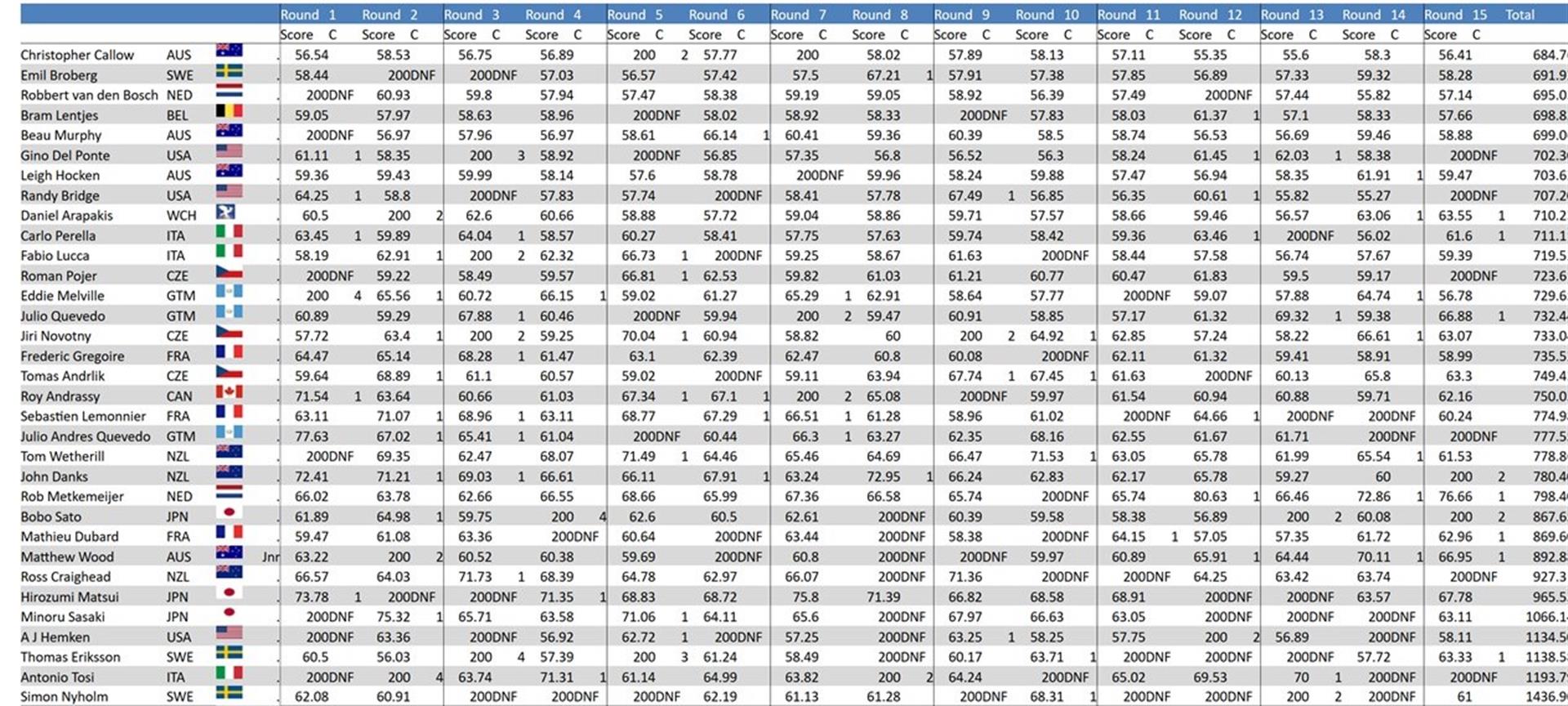
Task: Click the Australian flag beside Christopher Callow
Action: tap(229, 50)
